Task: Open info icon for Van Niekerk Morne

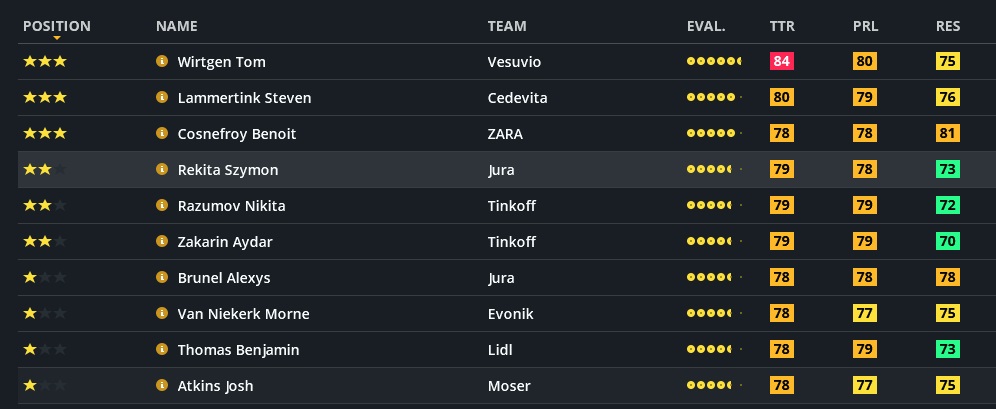Action: (161, 314)
